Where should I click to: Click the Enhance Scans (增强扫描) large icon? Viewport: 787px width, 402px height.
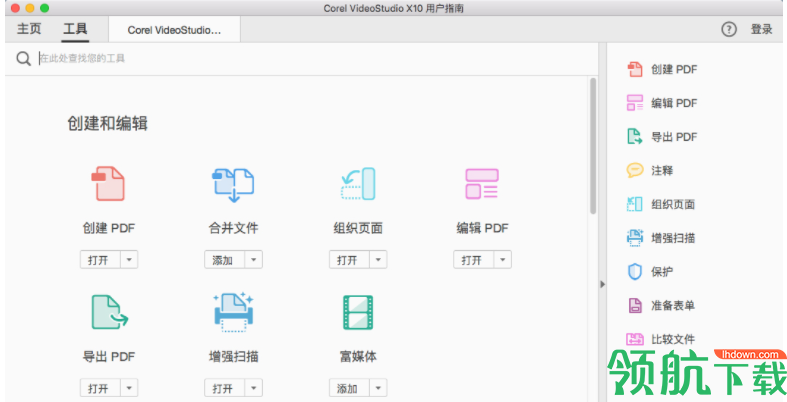[x=233, y=312]
